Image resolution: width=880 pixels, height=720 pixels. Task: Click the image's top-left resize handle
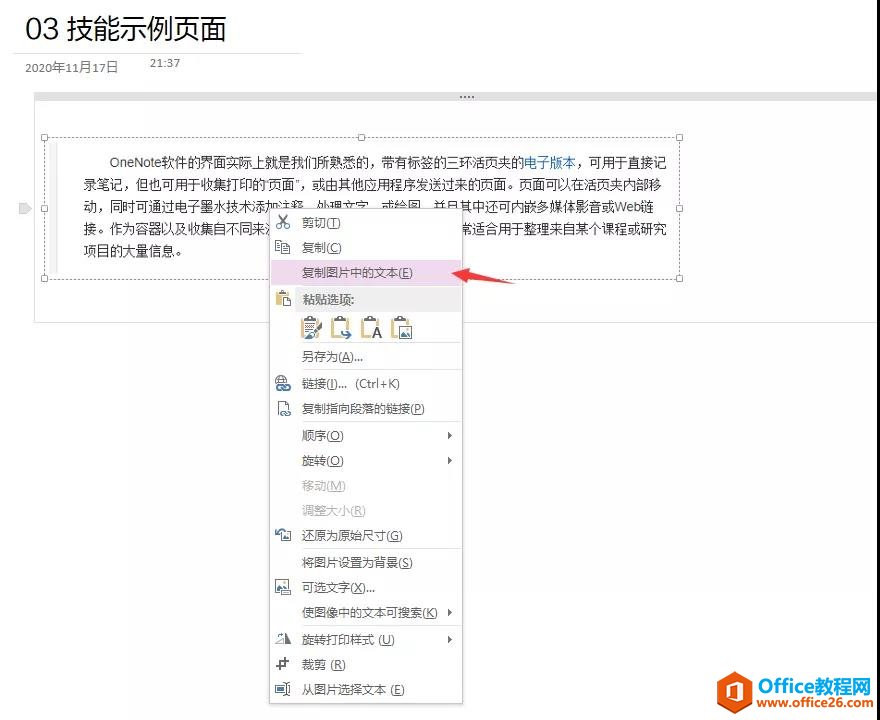click(44, 137)
